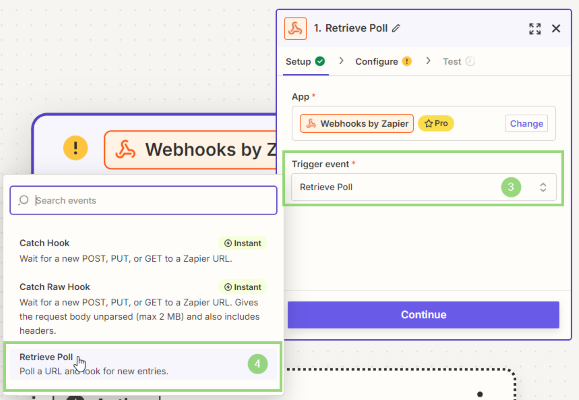579x400 pixels.
Task: Click the magnifier icon in Search events
Action: pyautogui.click(x=24, y=200)
